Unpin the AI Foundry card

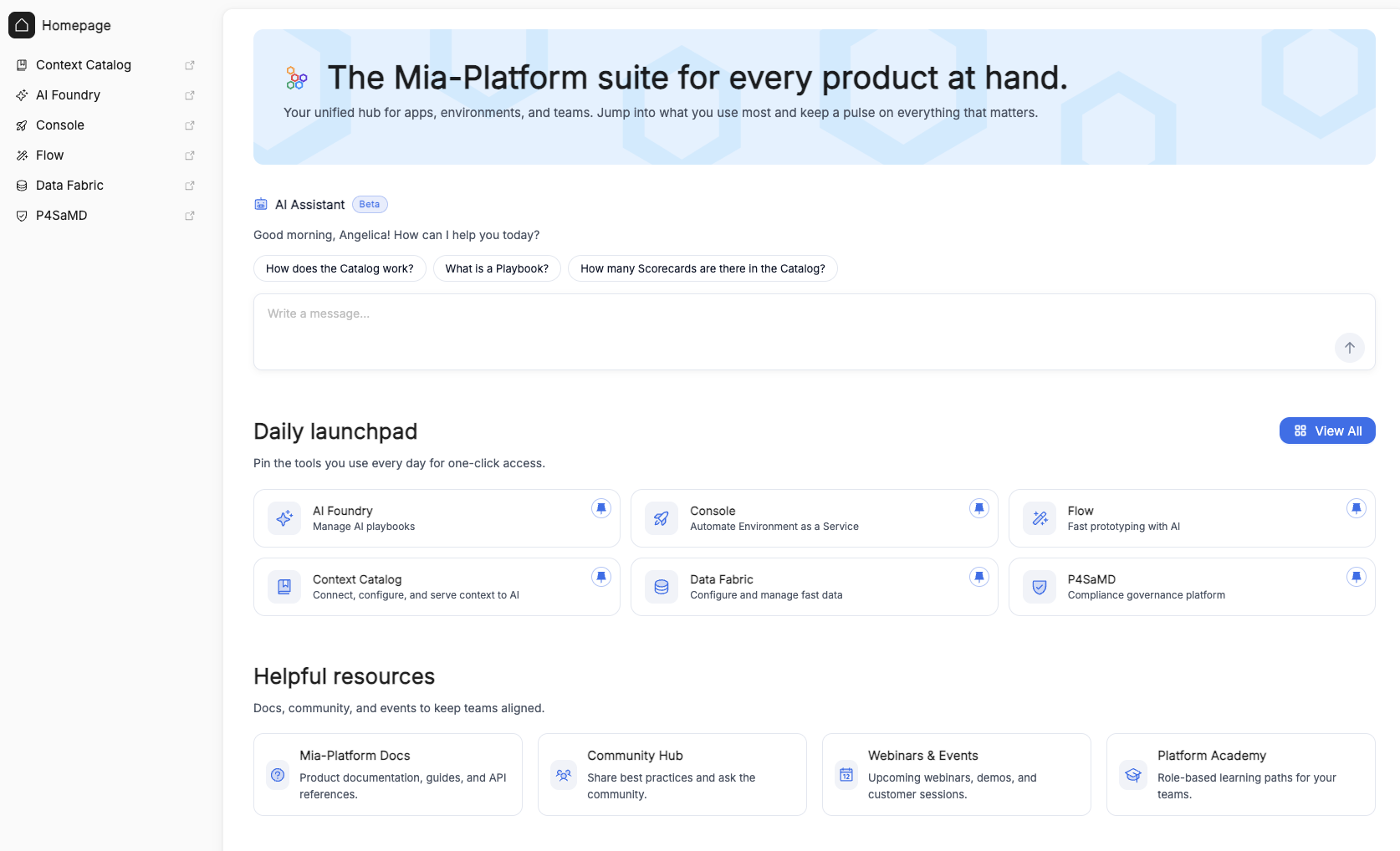pos(601,508)
